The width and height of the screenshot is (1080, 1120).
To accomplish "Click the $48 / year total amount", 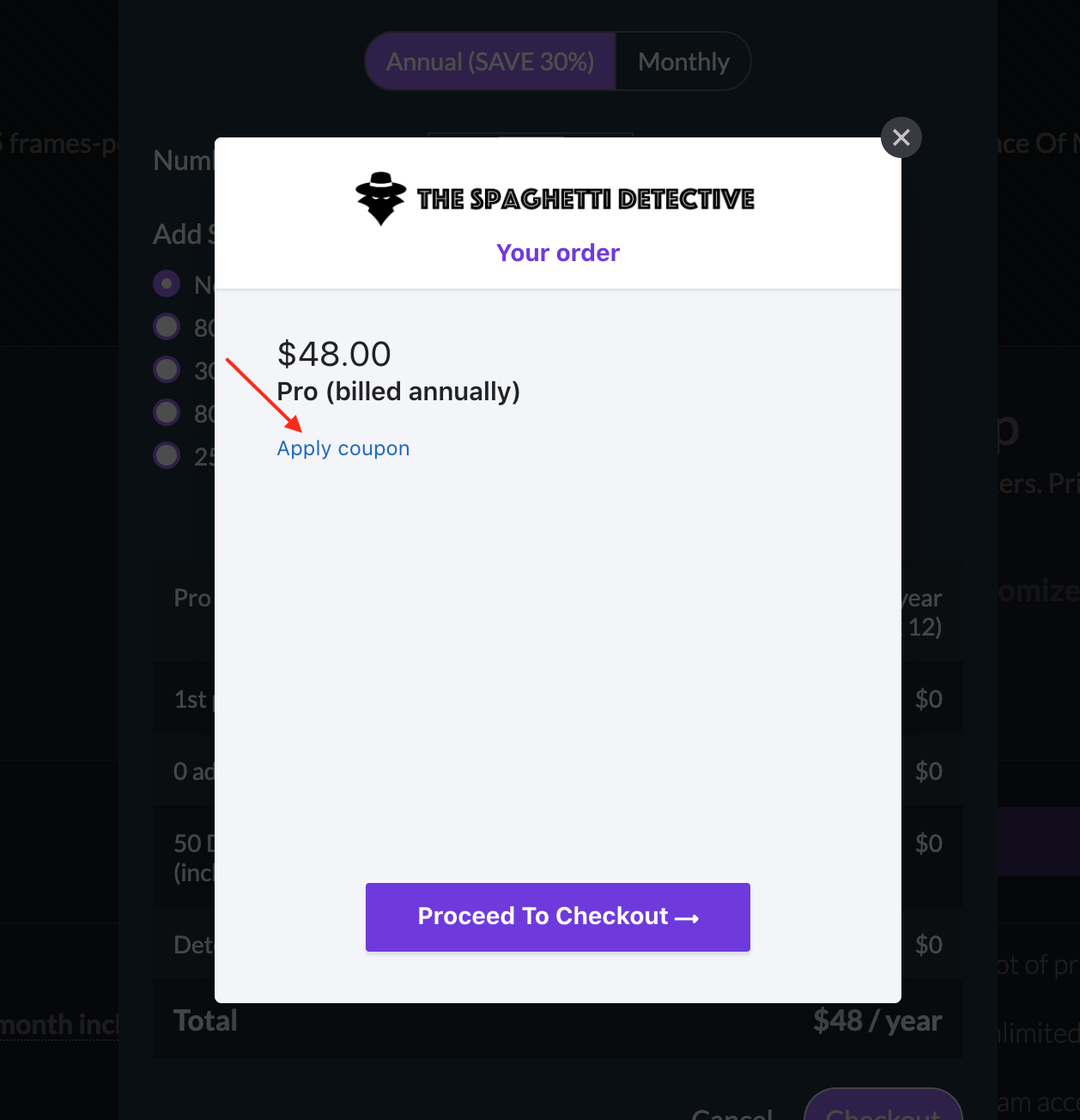I will tap(877, 1021).
